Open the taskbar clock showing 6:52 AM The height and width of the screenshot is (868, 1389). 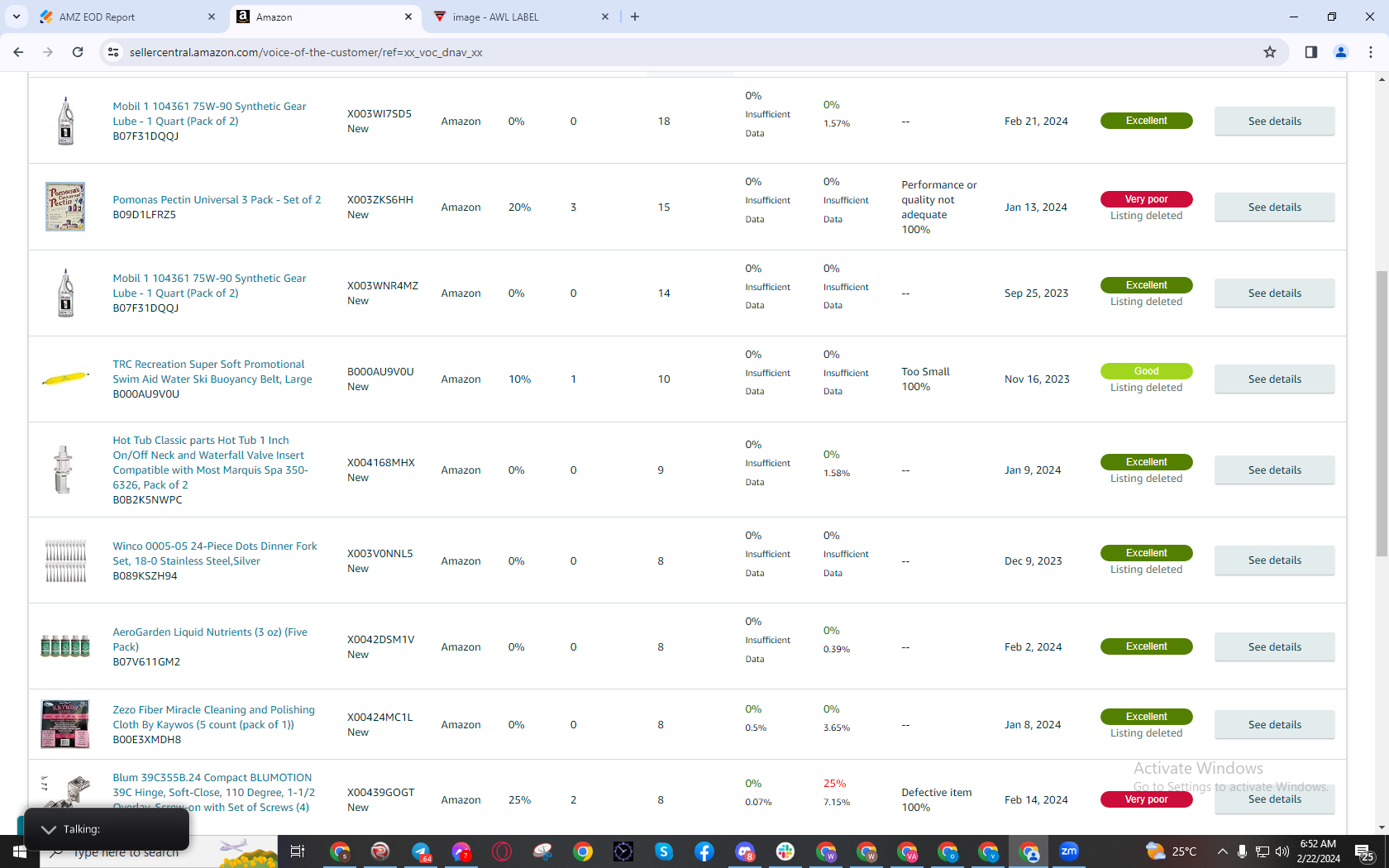(1319, 851)
